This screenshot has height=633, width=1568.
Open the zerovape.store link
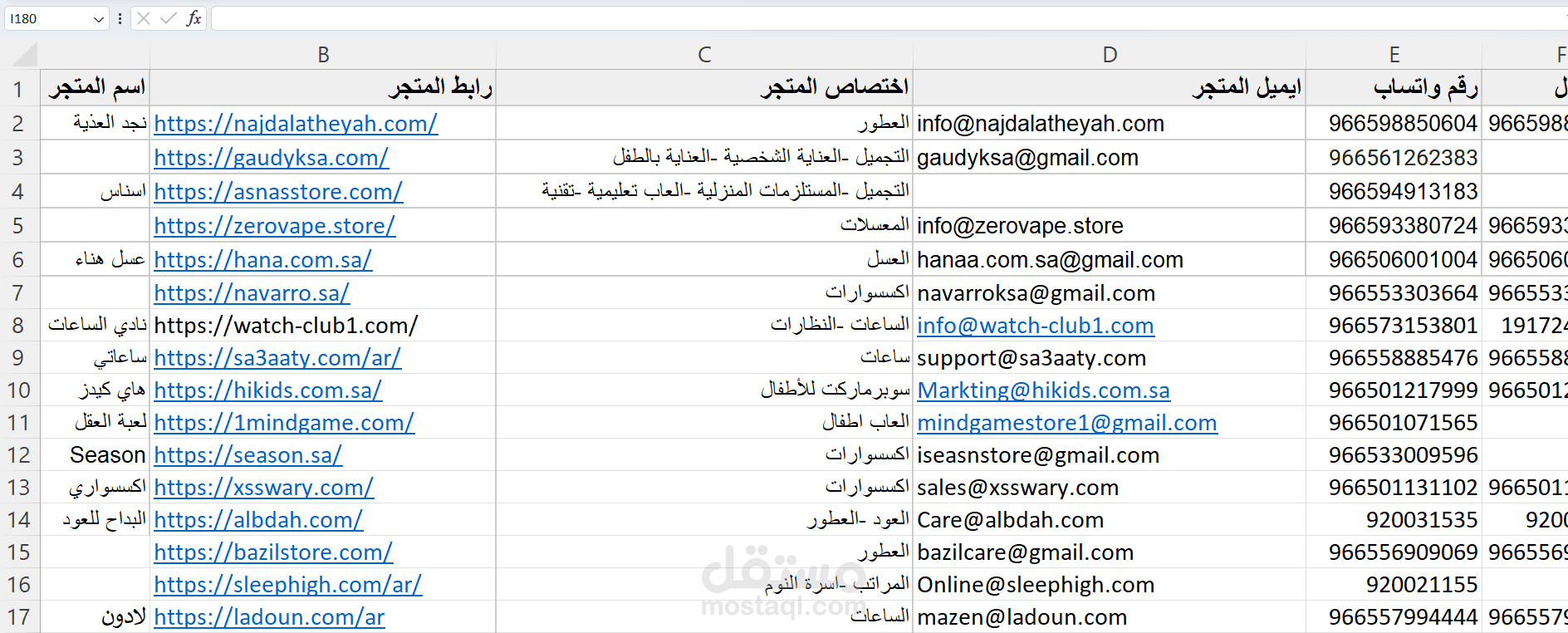point(274,226)
